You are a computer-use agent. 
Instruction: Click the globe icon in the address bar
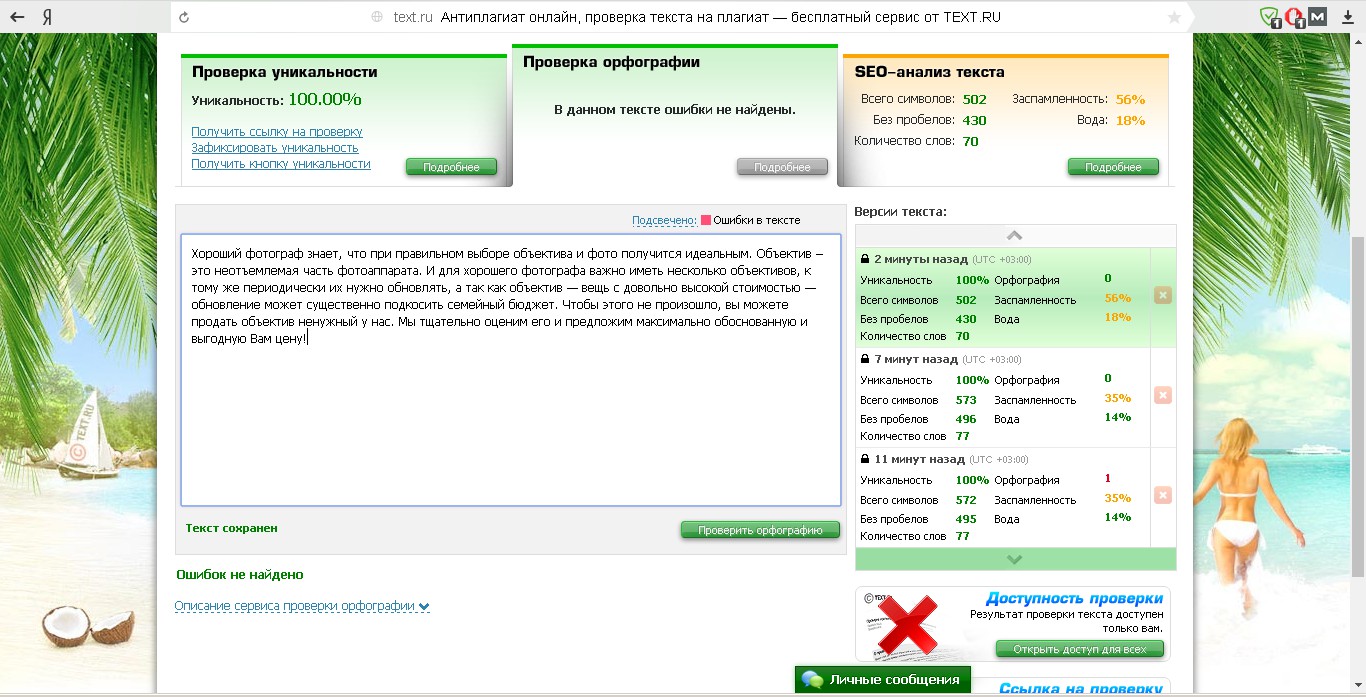click(x=377, y=17)
